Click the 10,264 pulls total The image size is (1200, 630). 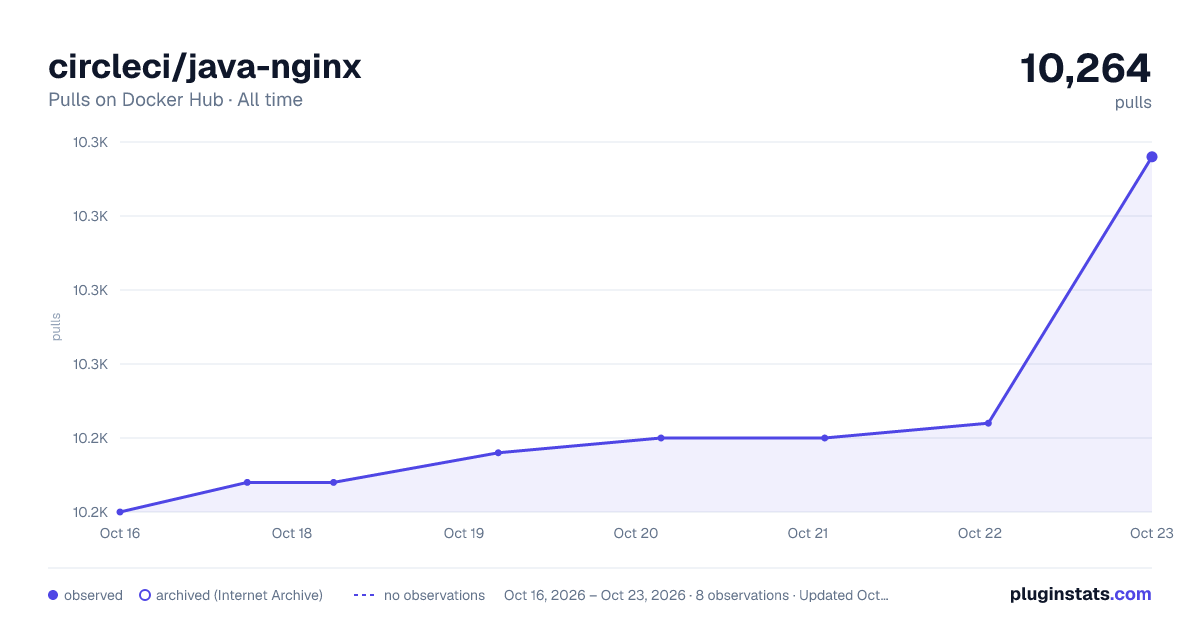1085,69
